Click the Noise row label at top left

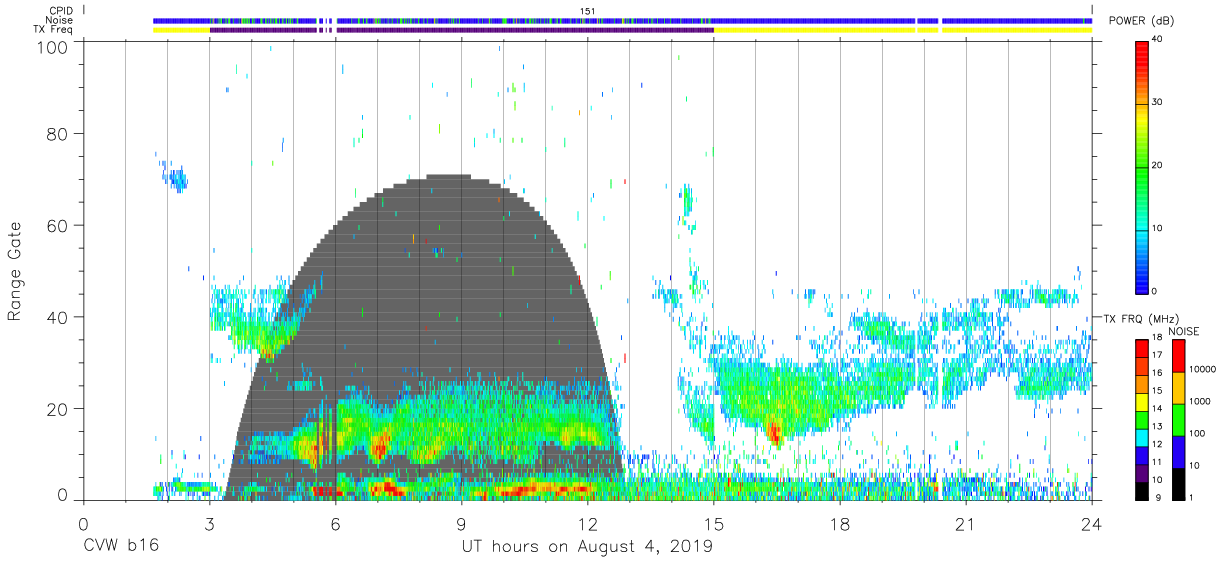click(62, 20)
